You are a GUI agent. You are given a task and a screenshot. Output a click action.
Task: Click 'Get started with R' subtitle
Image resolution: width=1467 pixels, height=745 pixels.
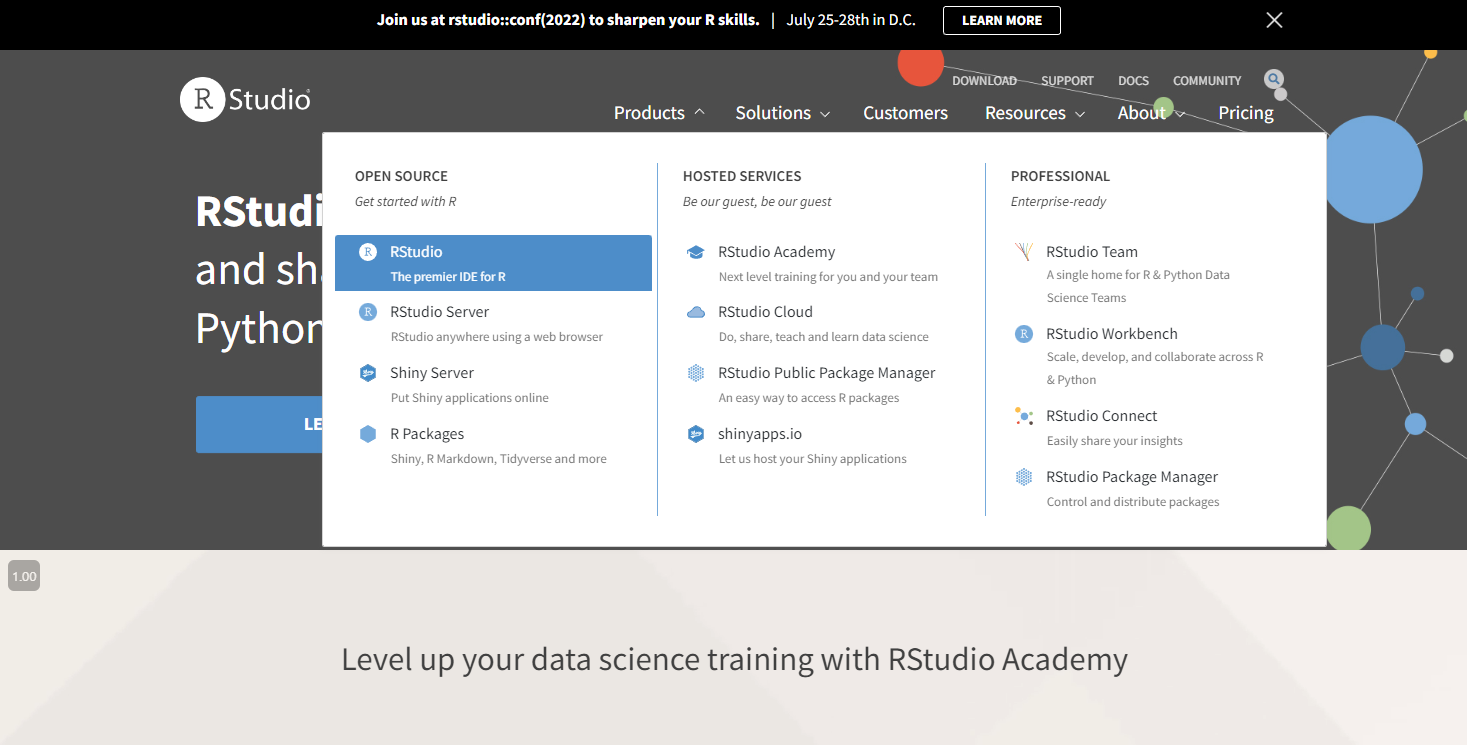coord(405,202)
